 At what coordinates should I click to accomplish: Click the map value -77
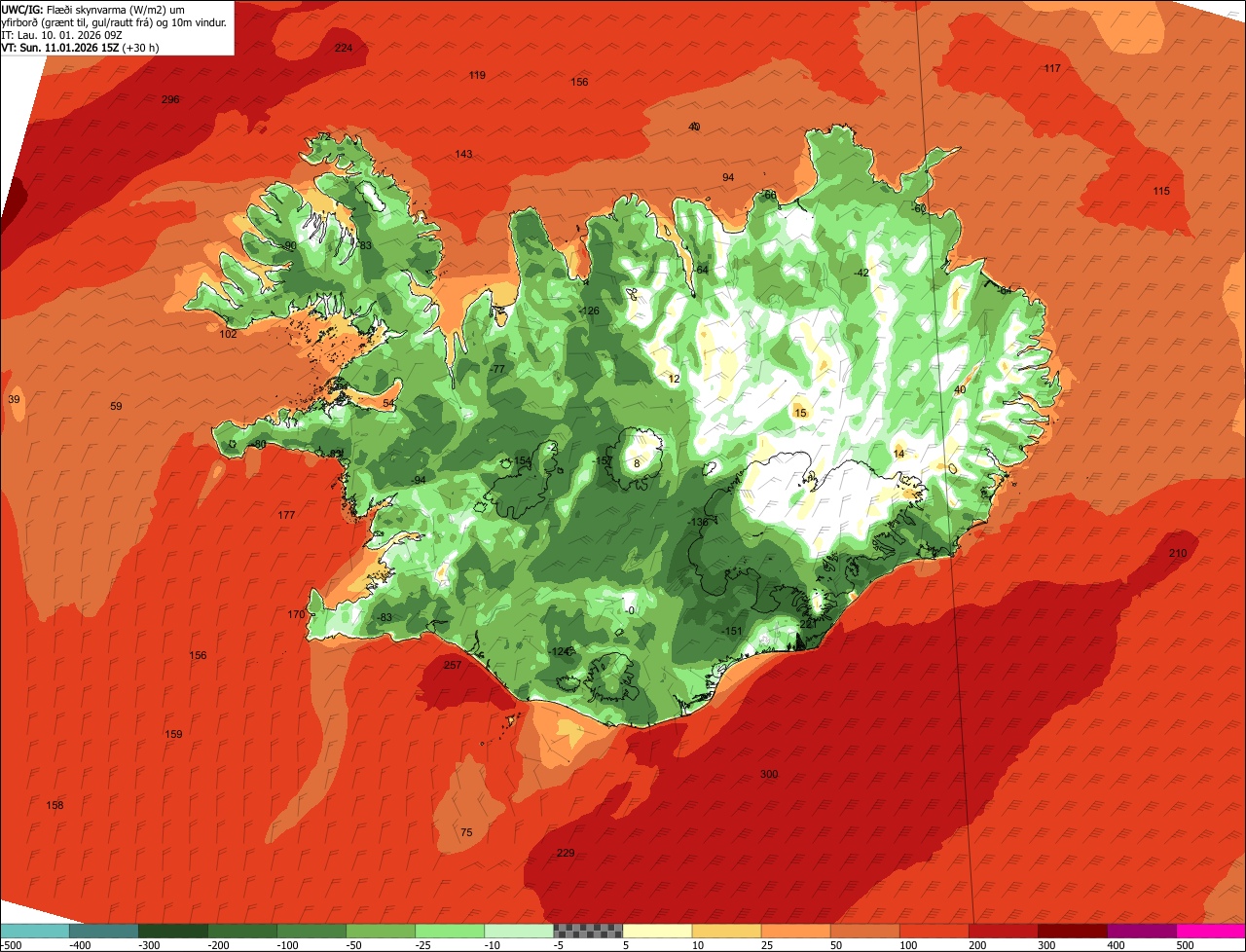pyautogui.click(x=497, y=369)
